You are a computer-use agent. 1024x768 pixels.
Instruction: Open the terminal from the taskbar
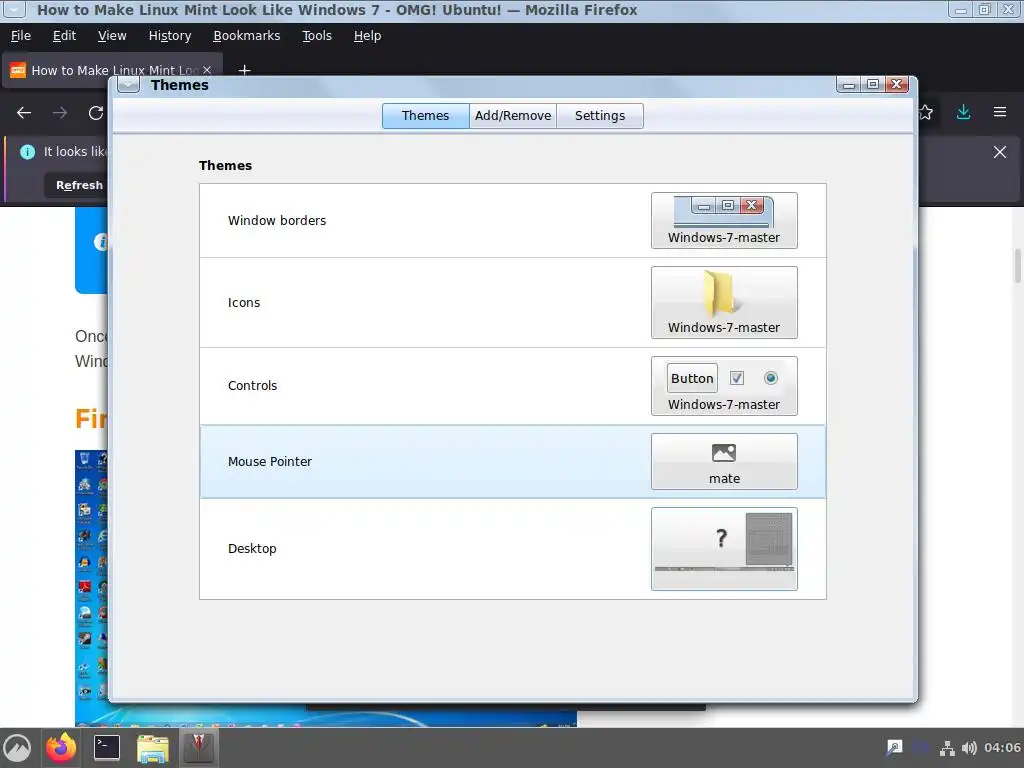coord(106,748)
